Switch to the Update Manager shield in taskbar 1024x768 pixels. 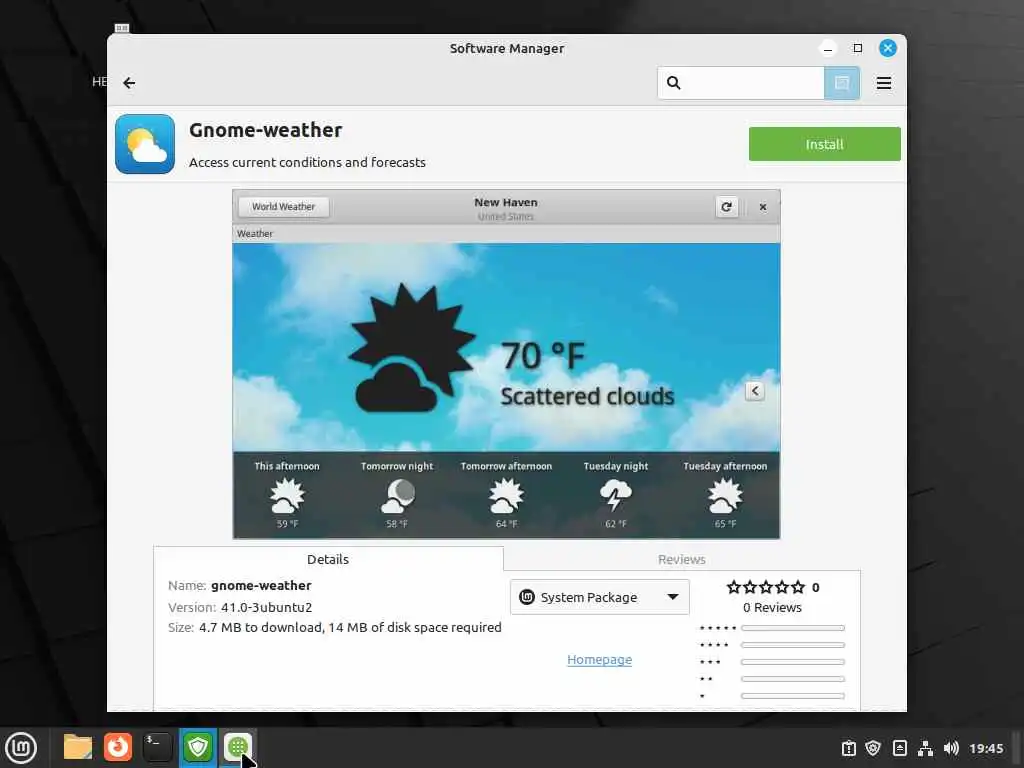tap(198, 747)
